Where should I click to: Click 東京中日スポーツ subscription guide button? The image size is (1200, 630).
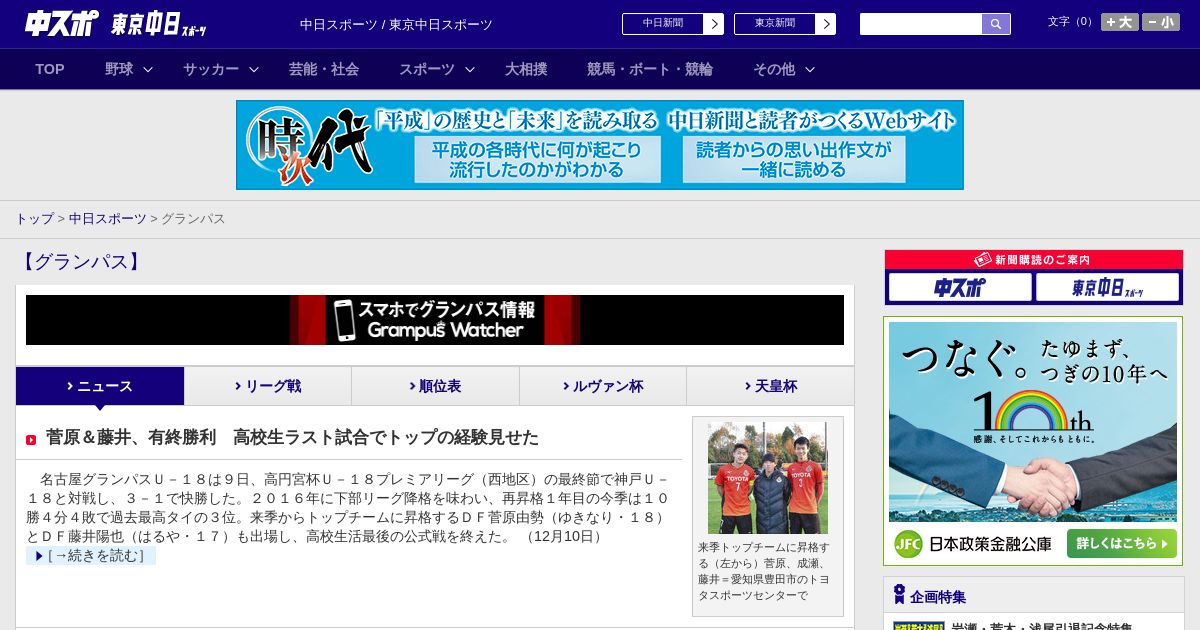(1108, 288)
